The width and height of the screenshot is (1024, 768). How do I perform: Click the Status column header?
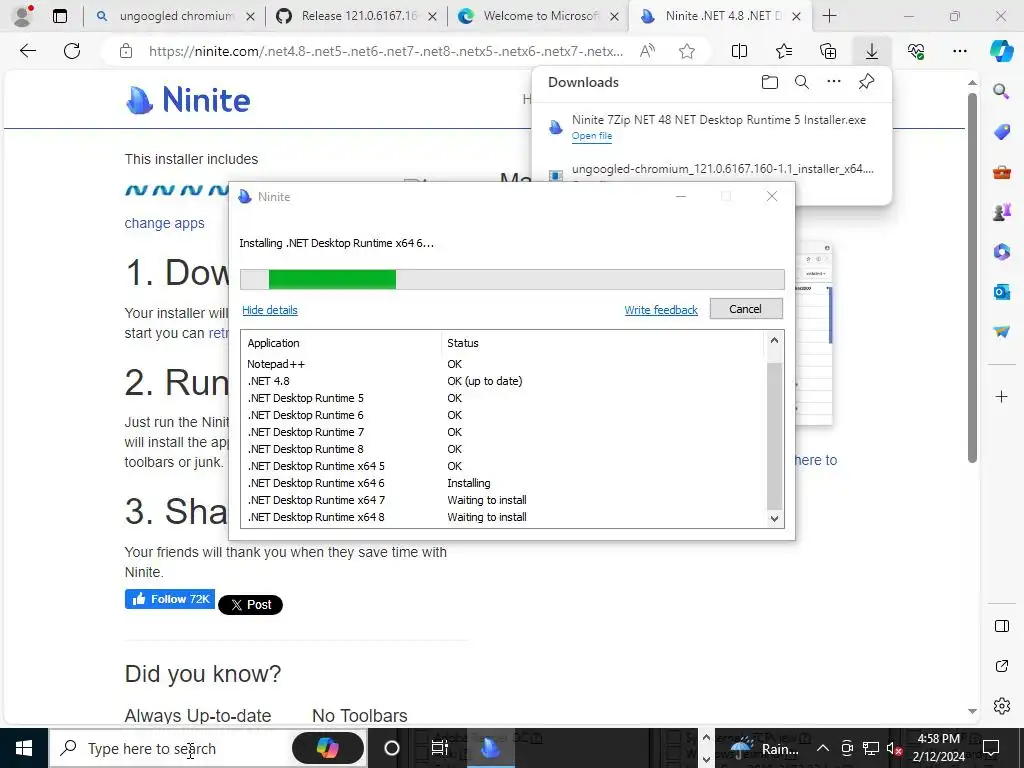point(602,343)
